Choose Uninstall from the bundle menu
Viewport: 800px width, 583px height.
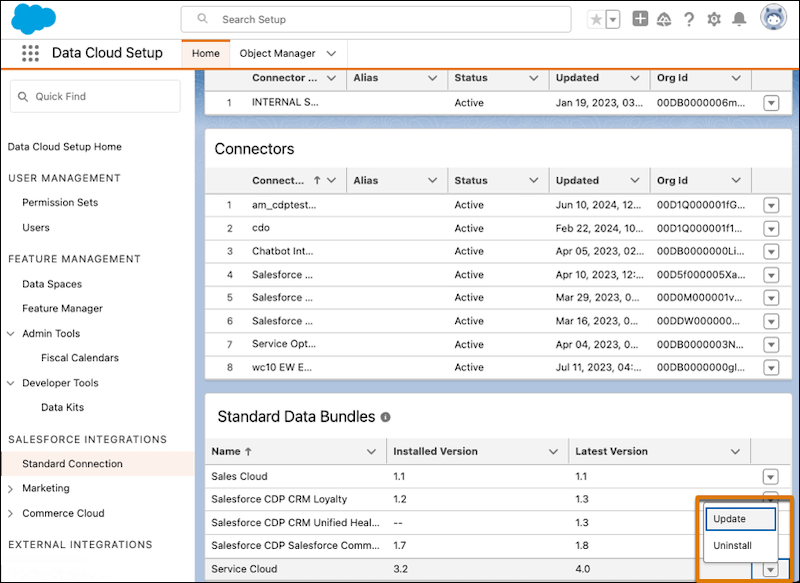coord(732,546)
